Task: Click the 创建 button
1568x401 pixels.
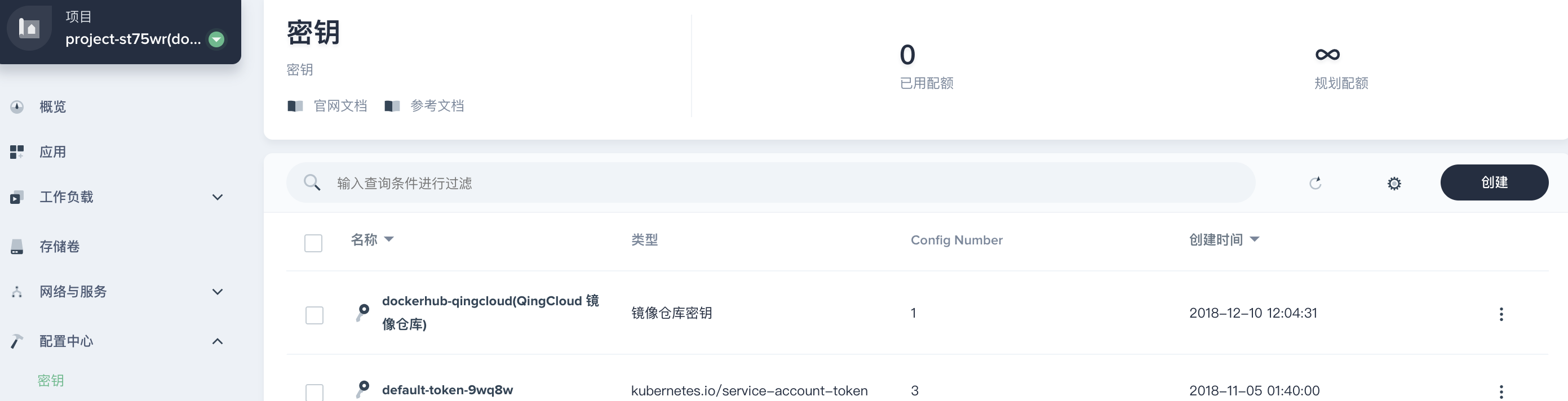Action: click(x=1494, y=182)
